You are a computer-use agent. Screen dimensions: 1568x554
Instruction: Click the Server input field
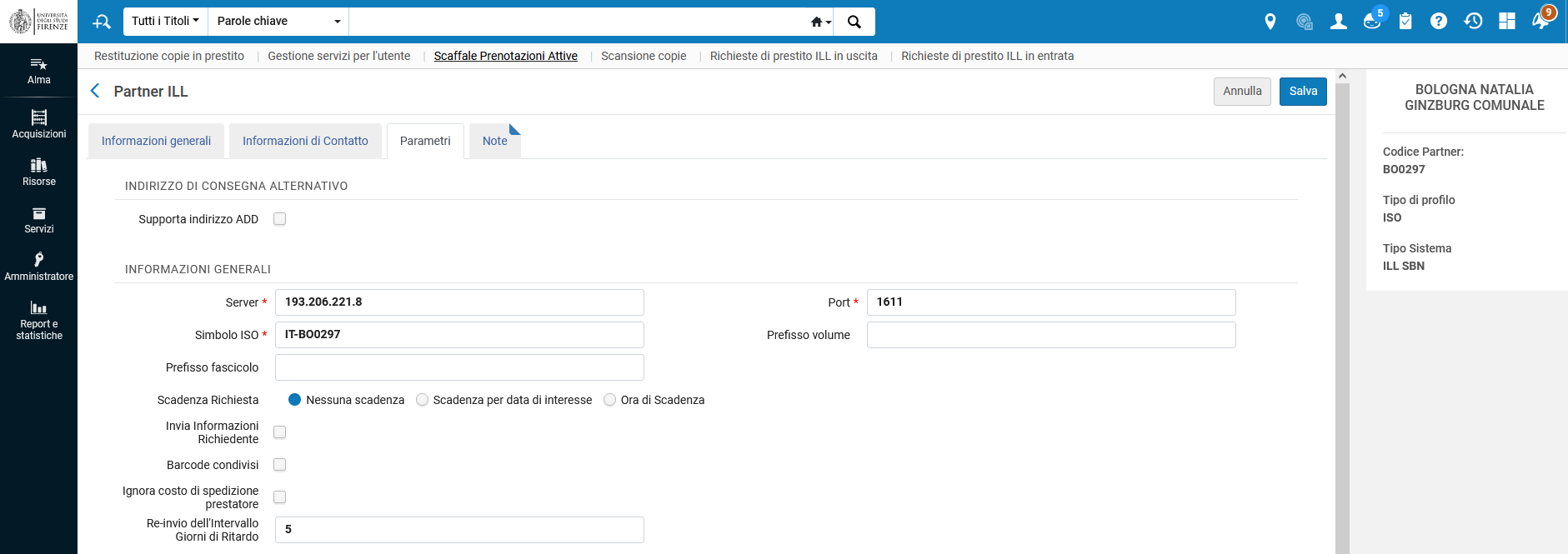459,302
